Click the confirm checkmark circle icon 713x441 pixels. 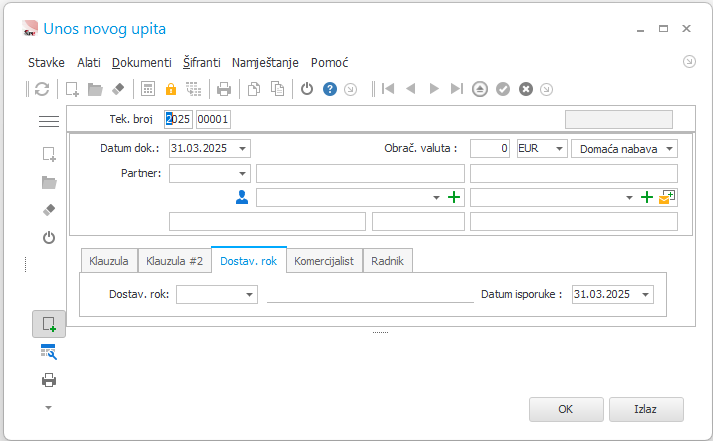pyautogui.click(x=503, y=89)
